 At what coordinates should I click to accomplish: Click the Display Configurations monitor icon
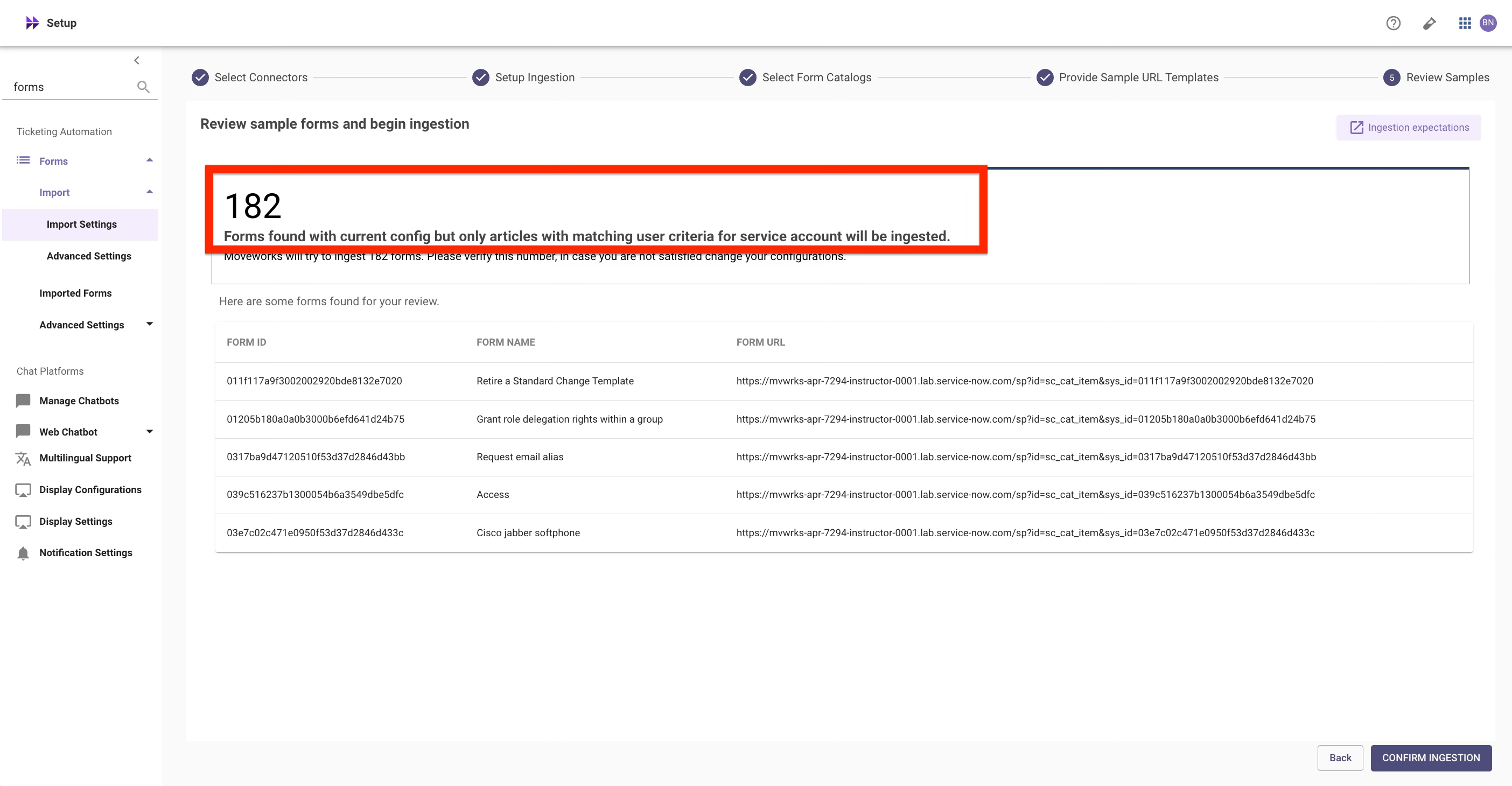[23, 490]
